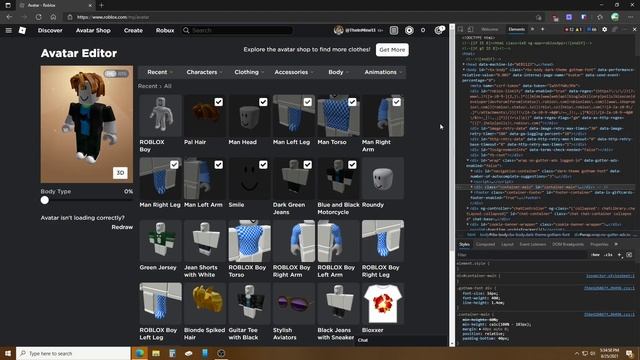Open the Roblox hamburger navigation menu

click(x=9, y=30)
